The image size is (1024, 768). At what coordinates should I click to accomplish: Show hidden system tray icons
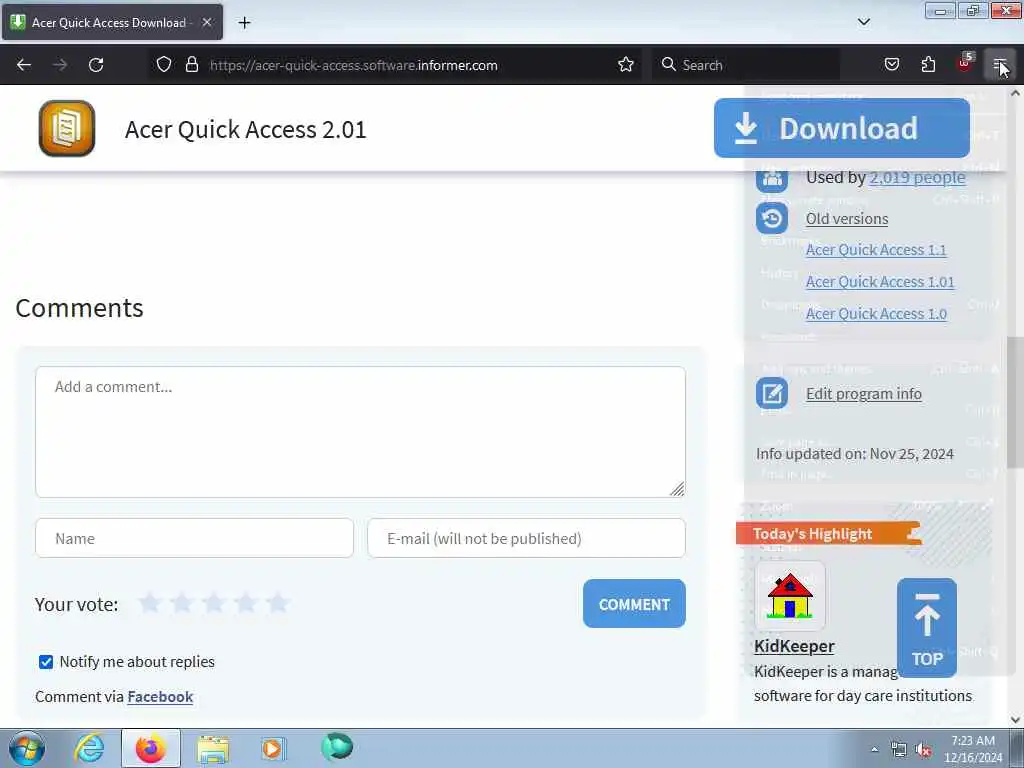coord(874,749)
